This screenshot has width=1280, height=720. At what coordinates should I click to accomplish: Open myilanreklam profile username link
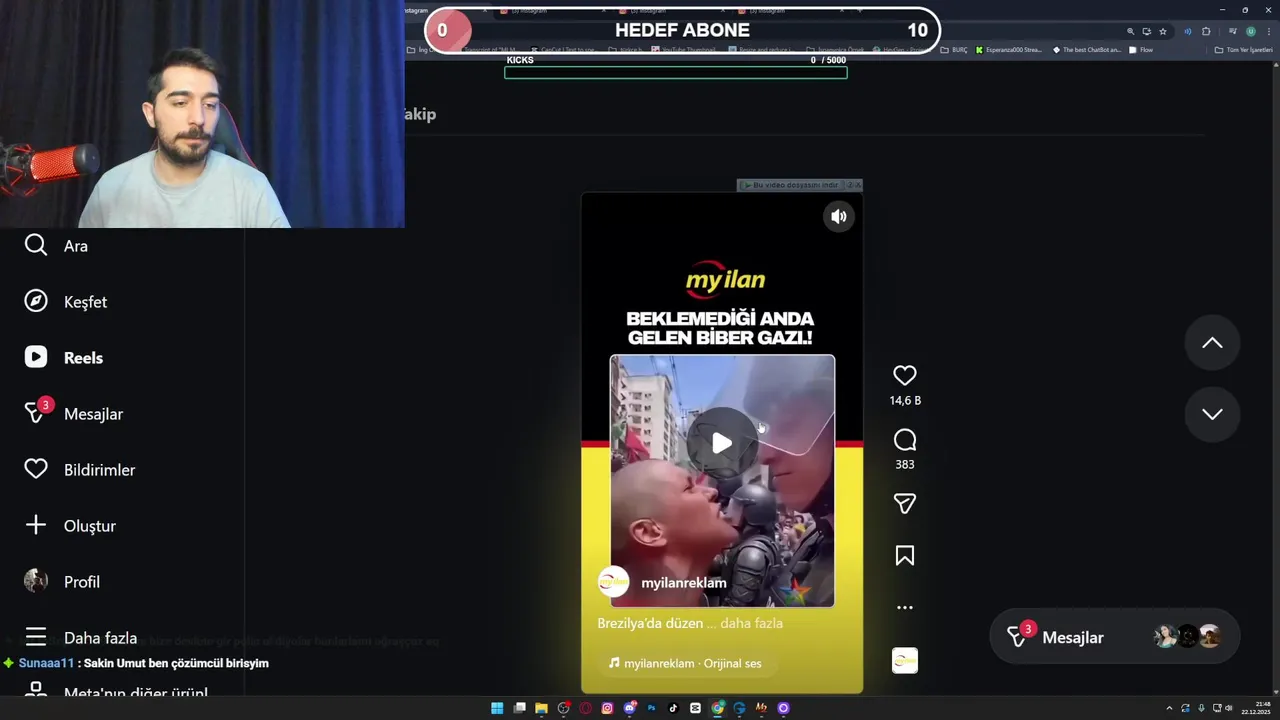[x=684, y=582]
